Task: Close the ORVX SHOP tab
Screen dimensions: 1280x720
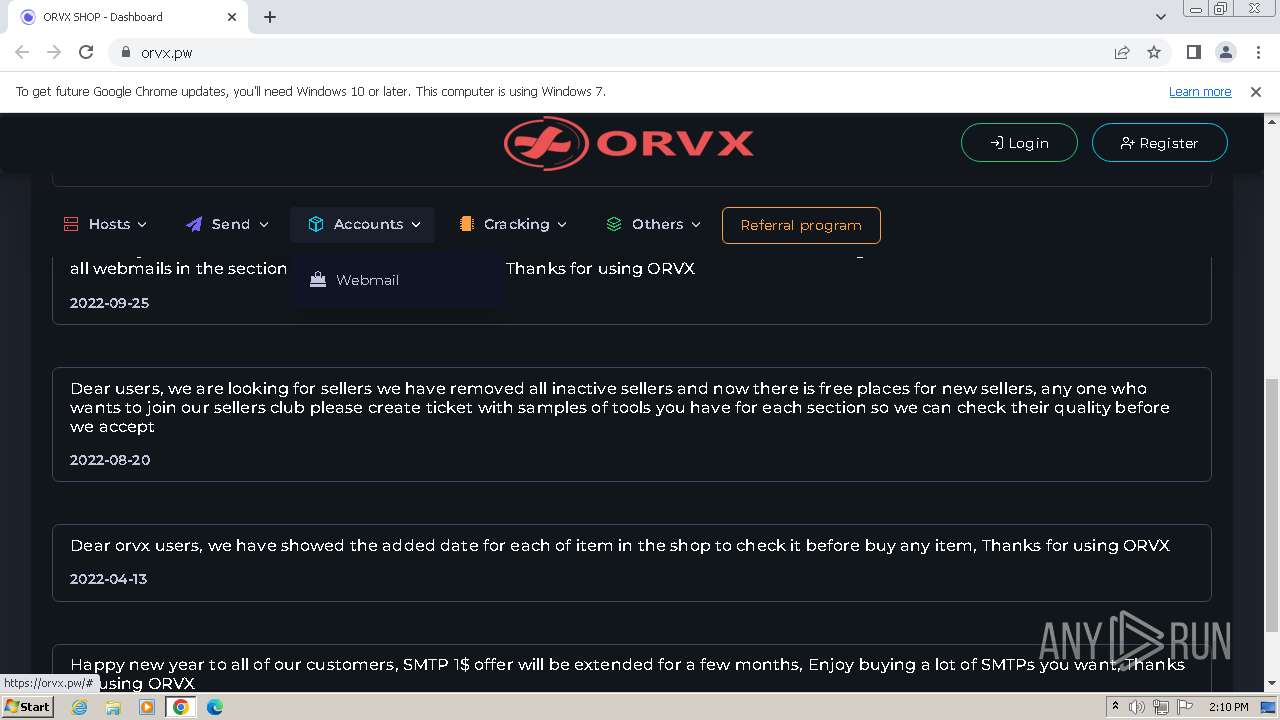Action: (x=232, y=17)
